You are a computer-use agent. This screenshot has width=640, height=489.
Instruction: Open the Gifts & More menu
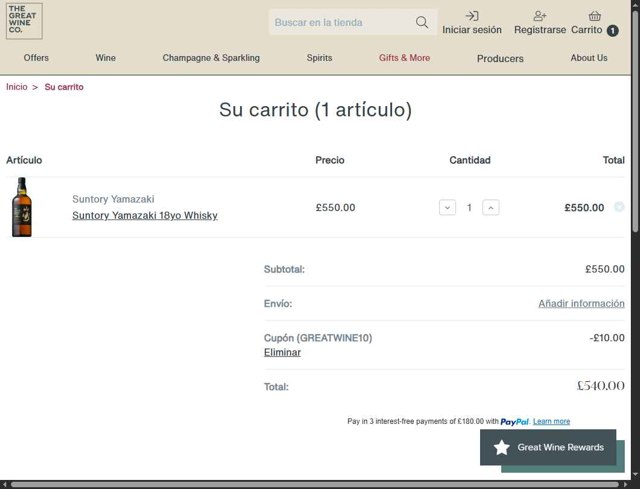(404, 58)
